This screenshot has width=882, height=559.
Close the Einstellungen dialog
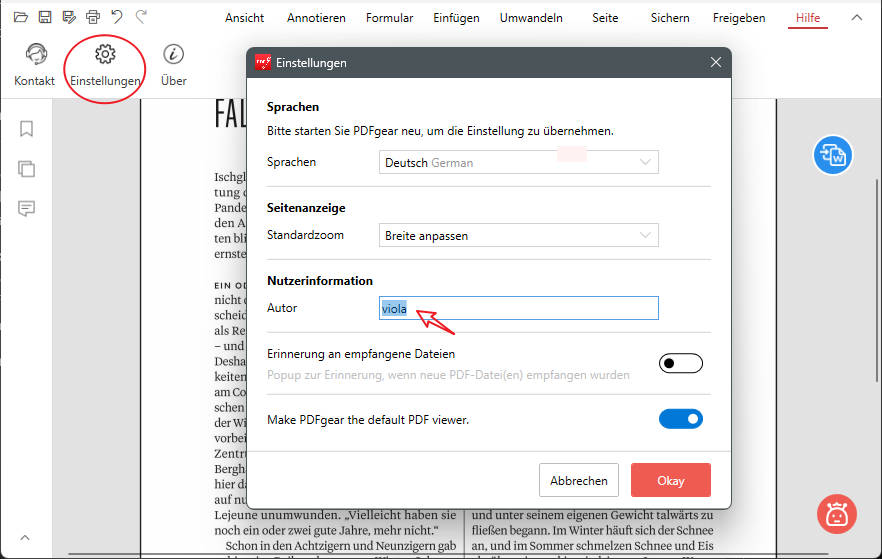[716, 62]
